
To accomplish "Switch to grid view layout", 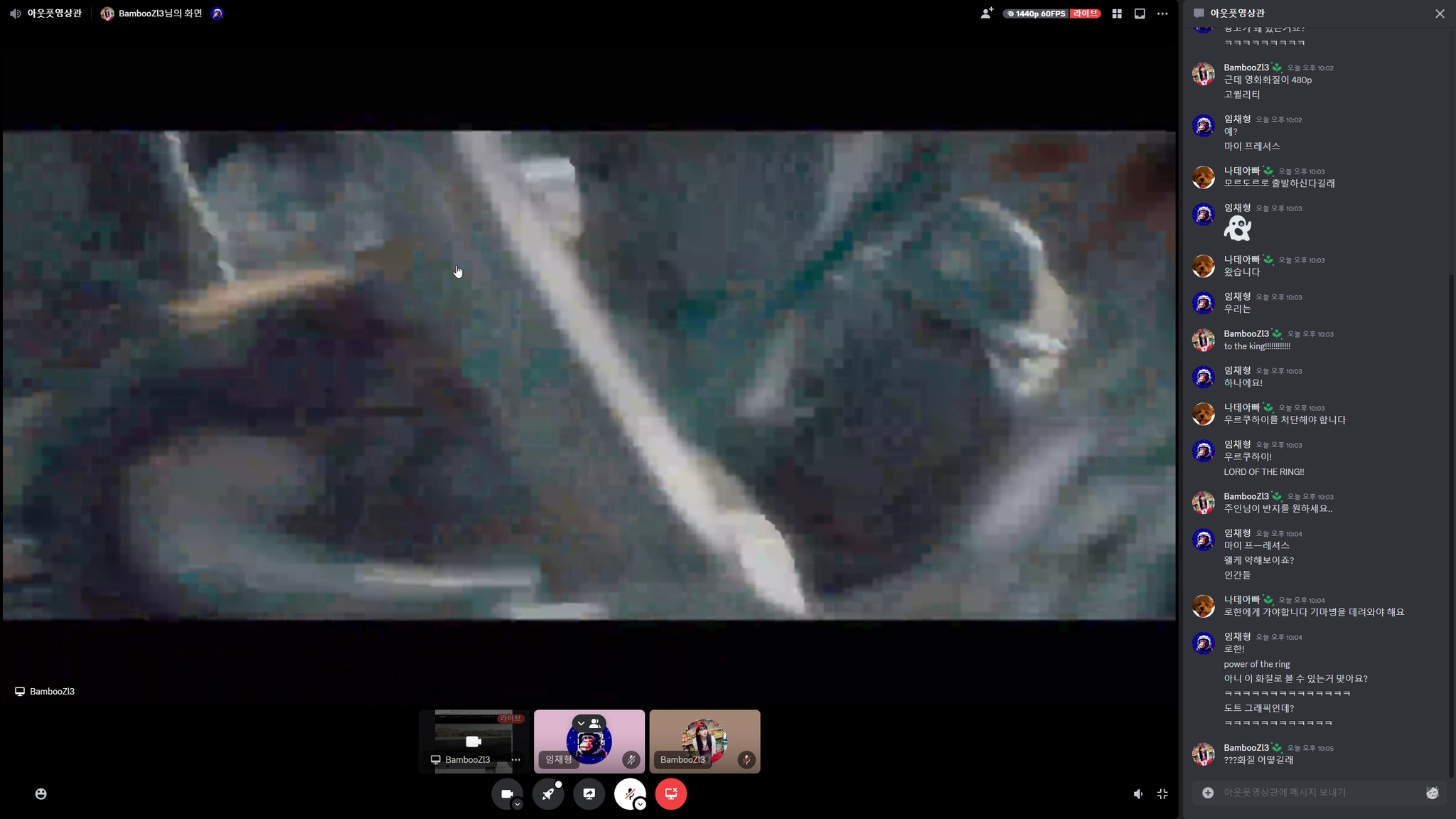I will click(1117, 14).
